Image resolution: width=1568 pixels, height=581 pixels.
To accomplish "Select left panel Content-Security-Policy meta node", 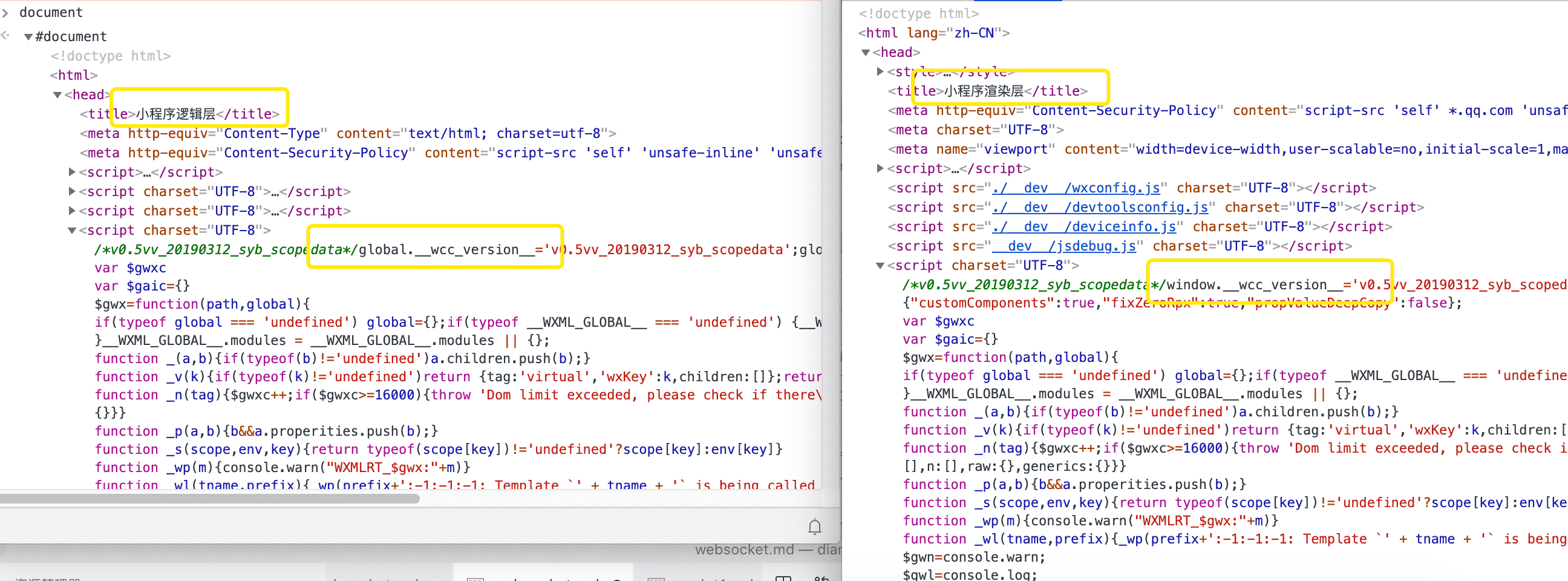I will pyautogui.click(x=451, y=153).
